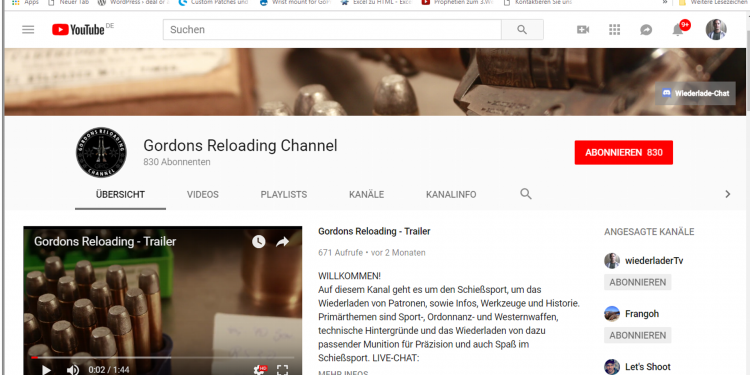
Task: Click the '671 Aufrufe' view count text
Action: (x=340, y=253)
